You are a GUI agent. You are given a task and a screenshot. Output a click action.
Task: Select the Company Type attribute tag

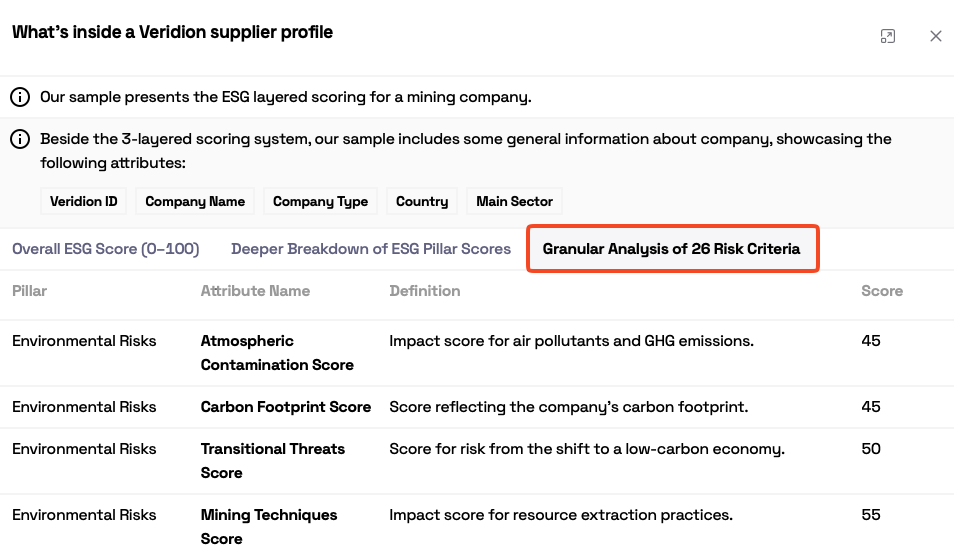320,201
